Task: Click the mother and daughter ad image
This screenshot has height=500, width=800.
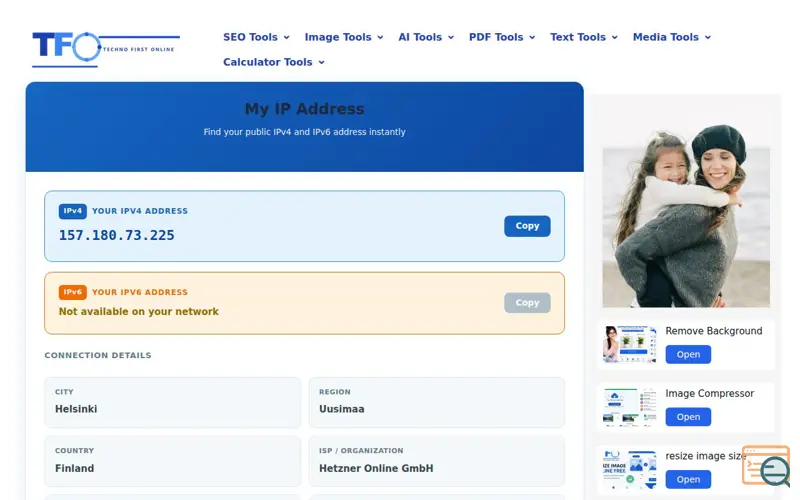Action: coord(686,216)
